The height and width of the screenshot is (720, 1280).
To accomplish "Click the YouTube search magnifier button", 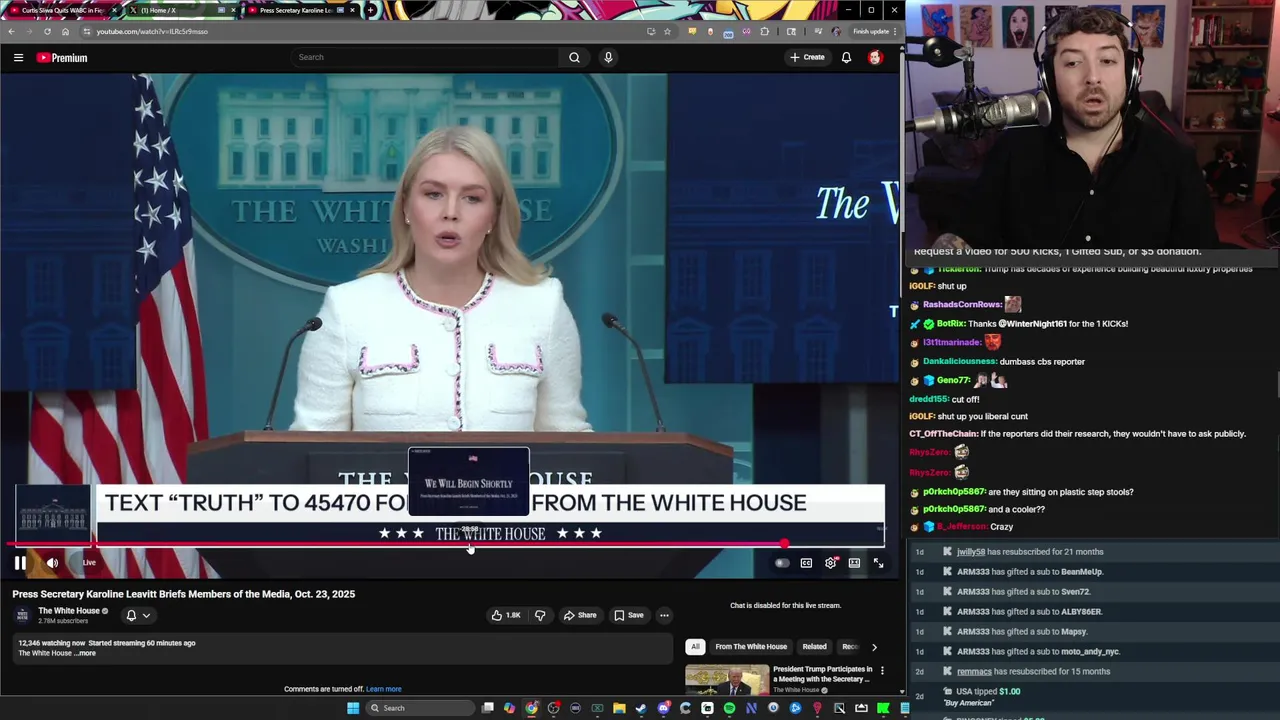I will (x=574, y=57).
